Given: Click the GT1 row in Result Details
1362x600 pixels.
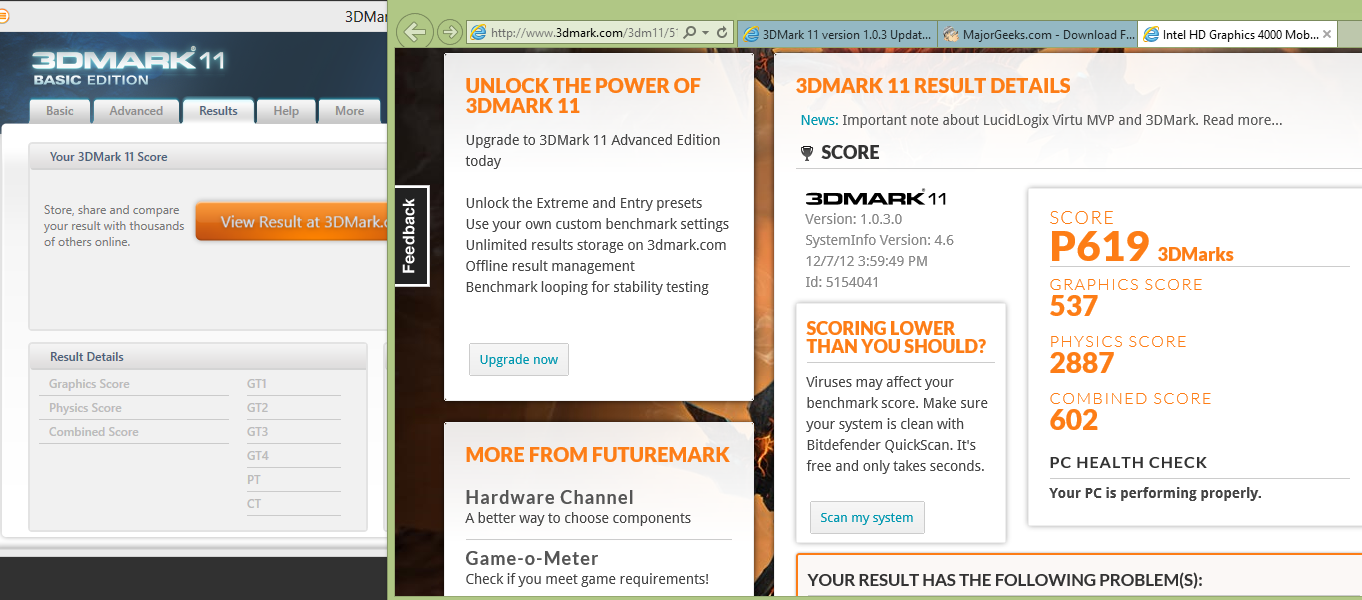Looking at the screenshot, I should point(292,384).
